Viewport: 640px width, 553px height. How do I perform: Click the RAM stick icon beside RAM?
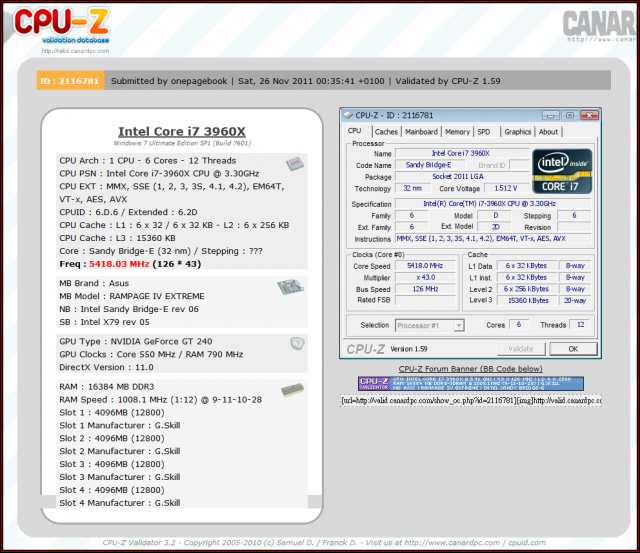[292, 390]
